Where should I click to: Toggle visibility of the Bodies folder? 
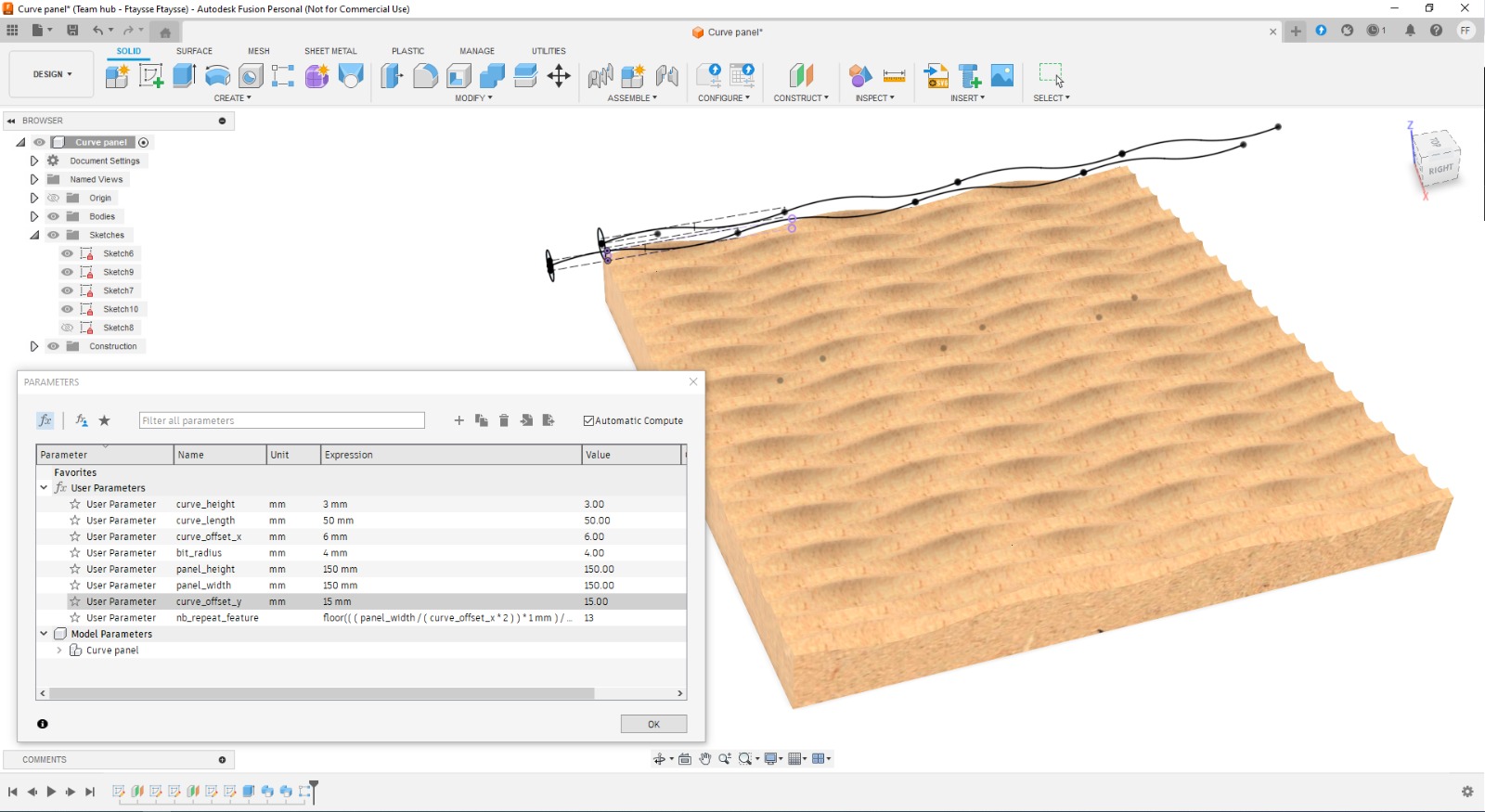(53, 216)
